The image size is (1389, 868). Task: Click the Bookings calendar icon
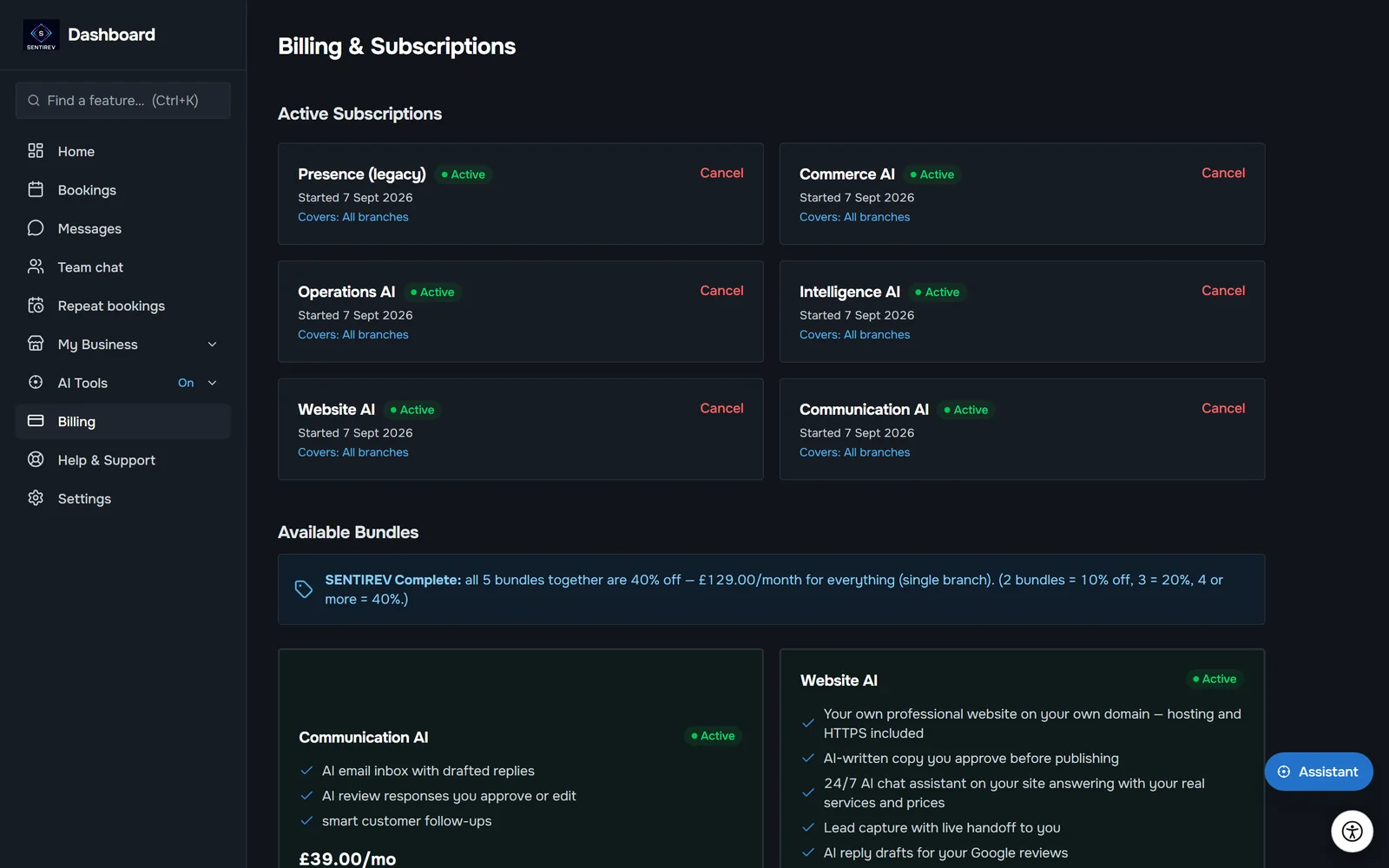(x=36, y=189)
